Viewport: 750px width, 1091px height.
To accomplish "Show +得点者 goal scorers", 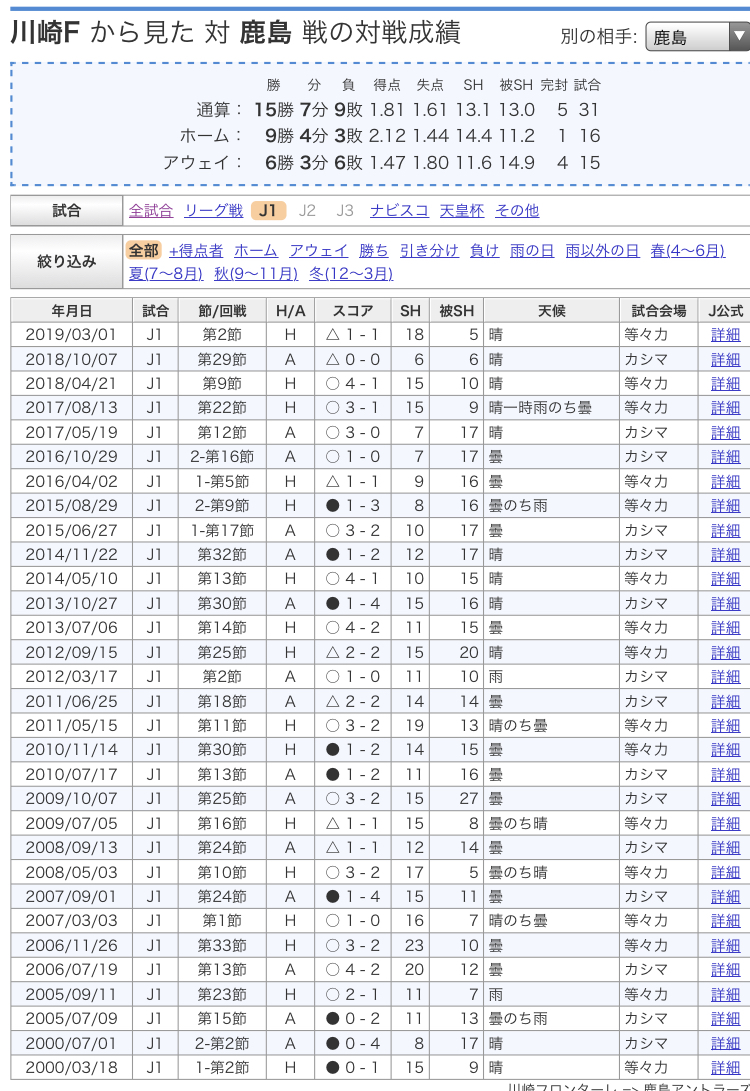I will 196,250.
